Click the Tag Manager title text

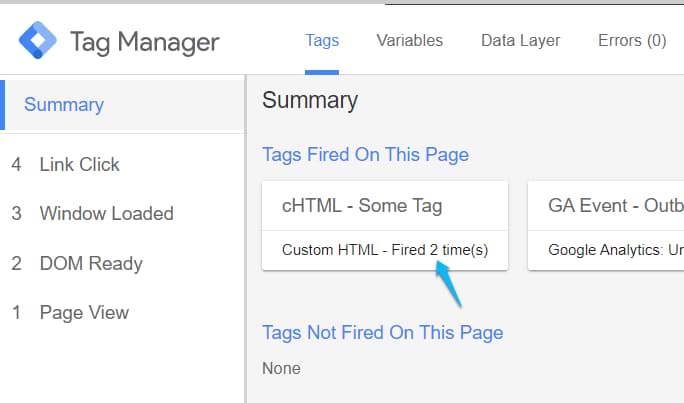tap(144, 42)
